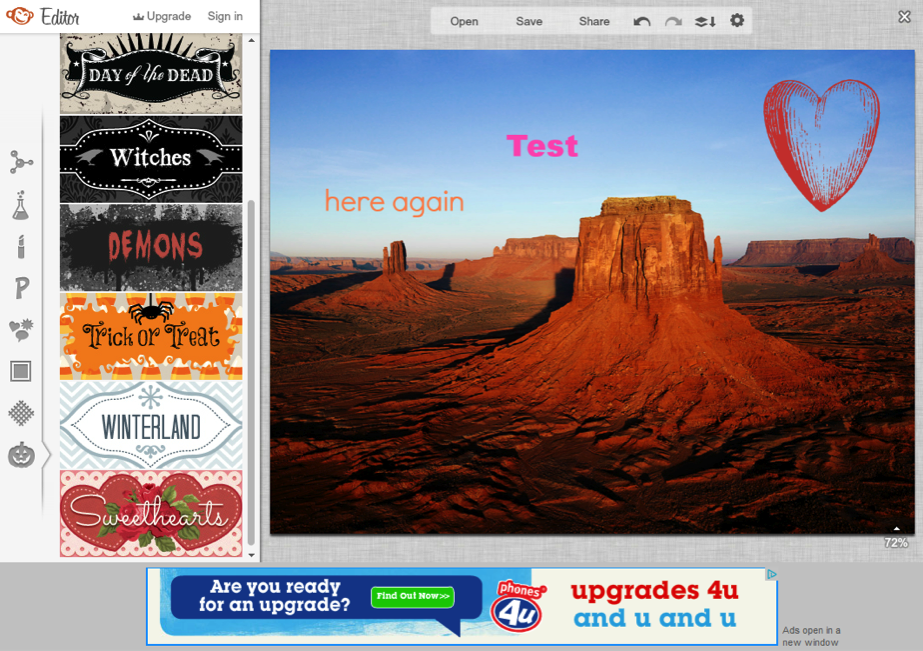Screen dimensions: 923x651
Task: Click Save in the top toolbar
Action: click(x=529, y=21)
